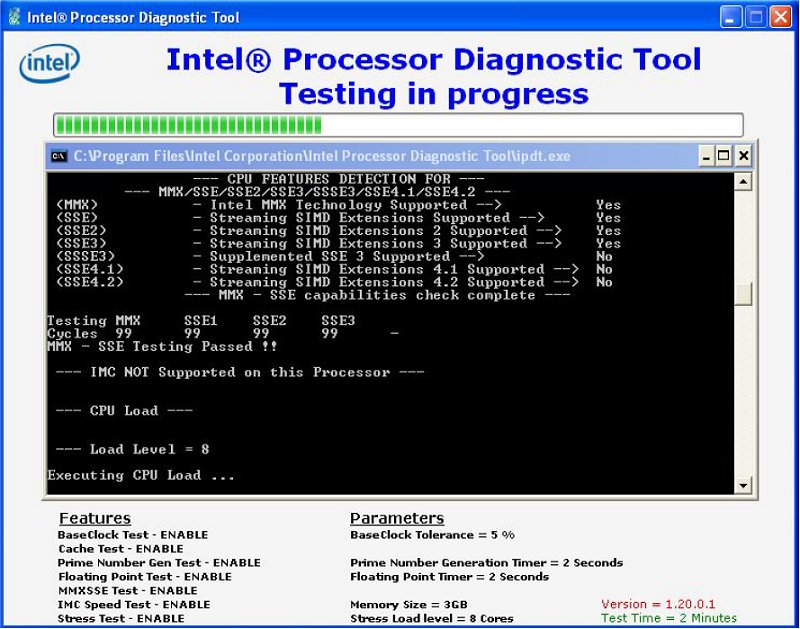Click "Cache Test - ENABLE" text
Screen dimensions: 800x629
[121, 549]
